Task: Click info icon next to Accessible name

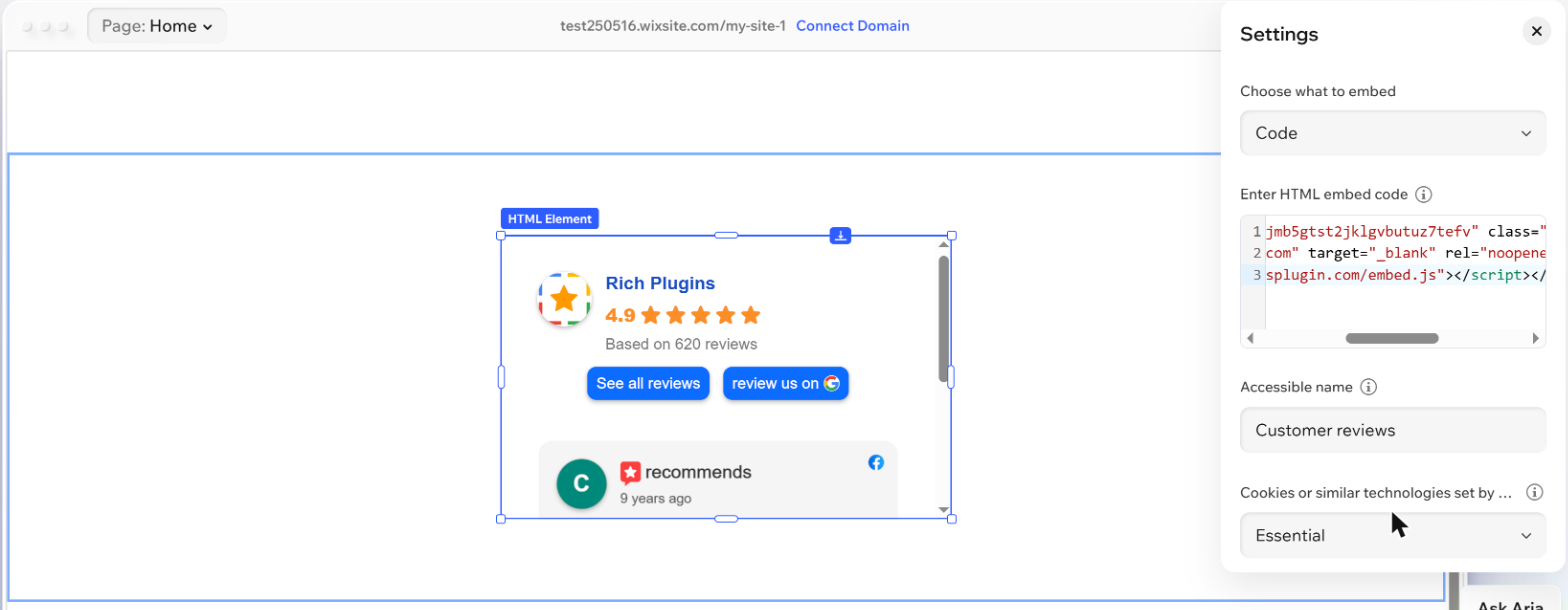Action: coord(1370,387)
